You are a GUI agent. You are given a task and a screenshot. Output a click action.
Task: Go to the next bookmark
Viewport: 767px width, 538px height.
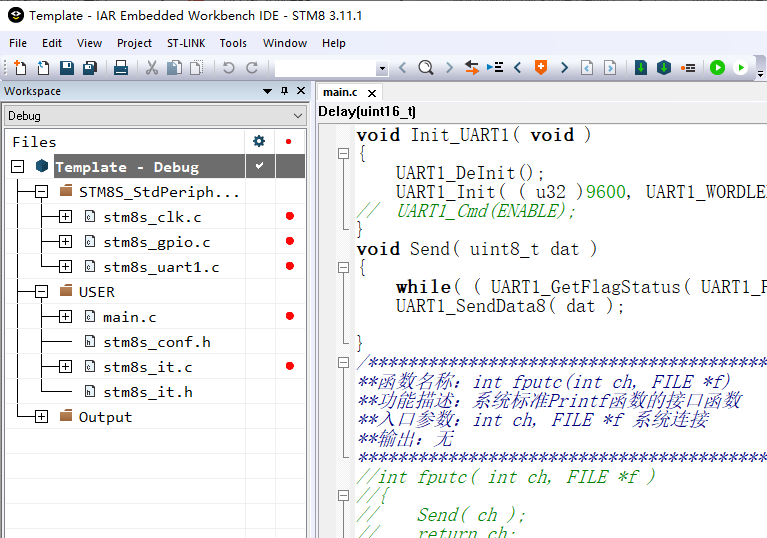pyautogui.click(x=564, y=67)
